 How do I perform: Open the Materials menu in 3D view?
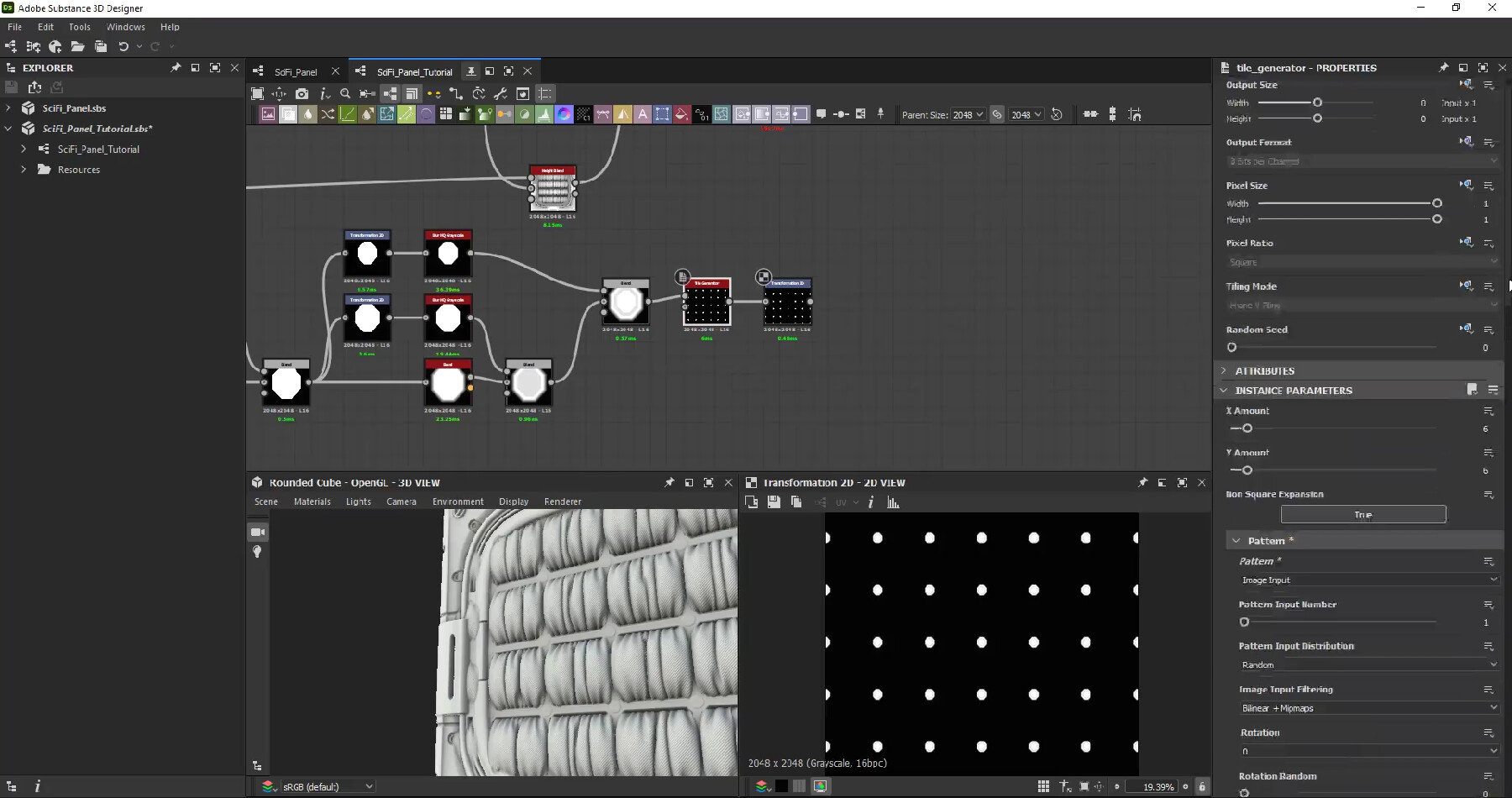tap(312, 501)
